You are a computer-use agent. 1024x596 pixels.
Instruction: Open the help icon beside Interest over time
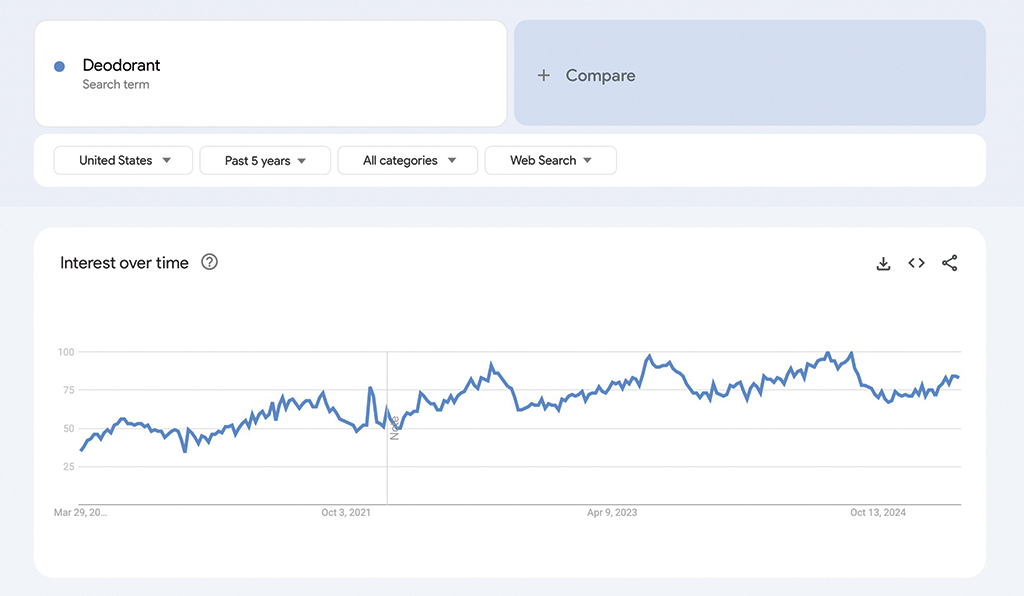coord(209,262)
